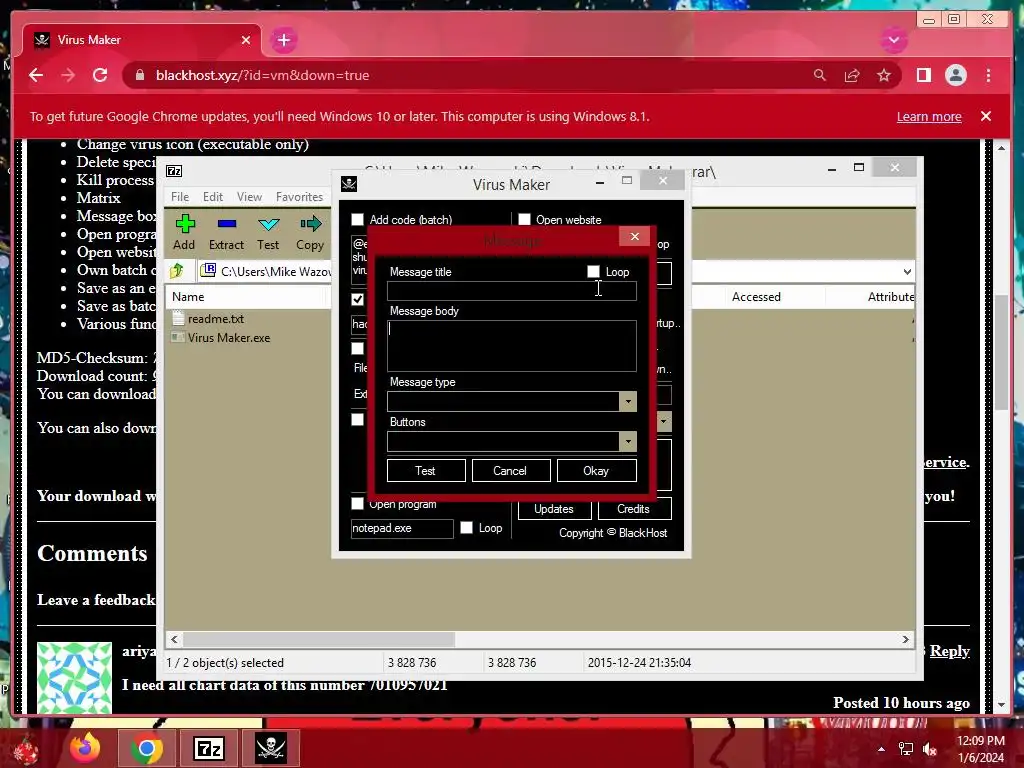Toggle the Open website checkbox
Image resolution: width=1024 pixels, height=768 pixels.
coord(524,219)
